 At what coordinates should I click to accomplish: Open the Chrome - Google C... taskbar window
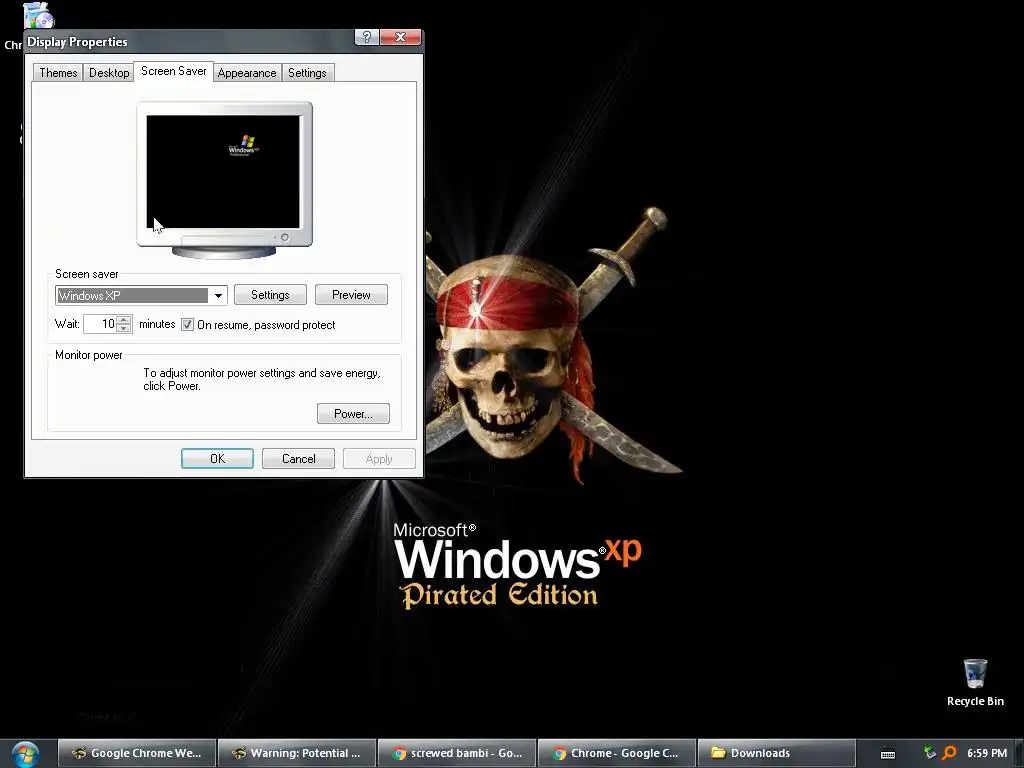(617, 753)
